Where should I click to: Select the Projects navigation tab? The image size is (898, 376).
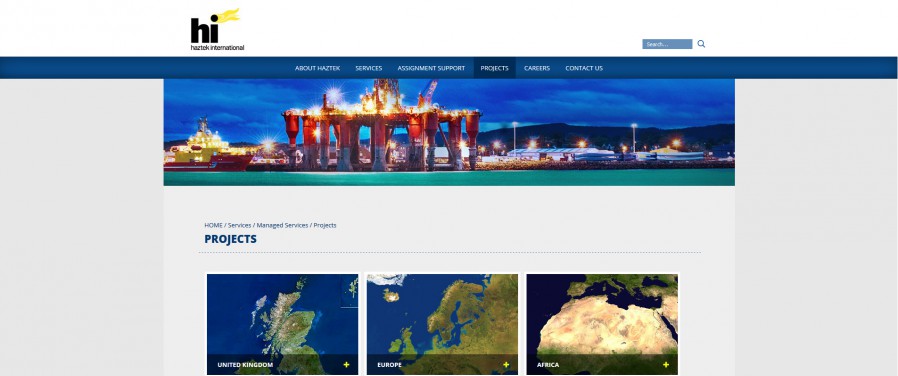[494, 68]
